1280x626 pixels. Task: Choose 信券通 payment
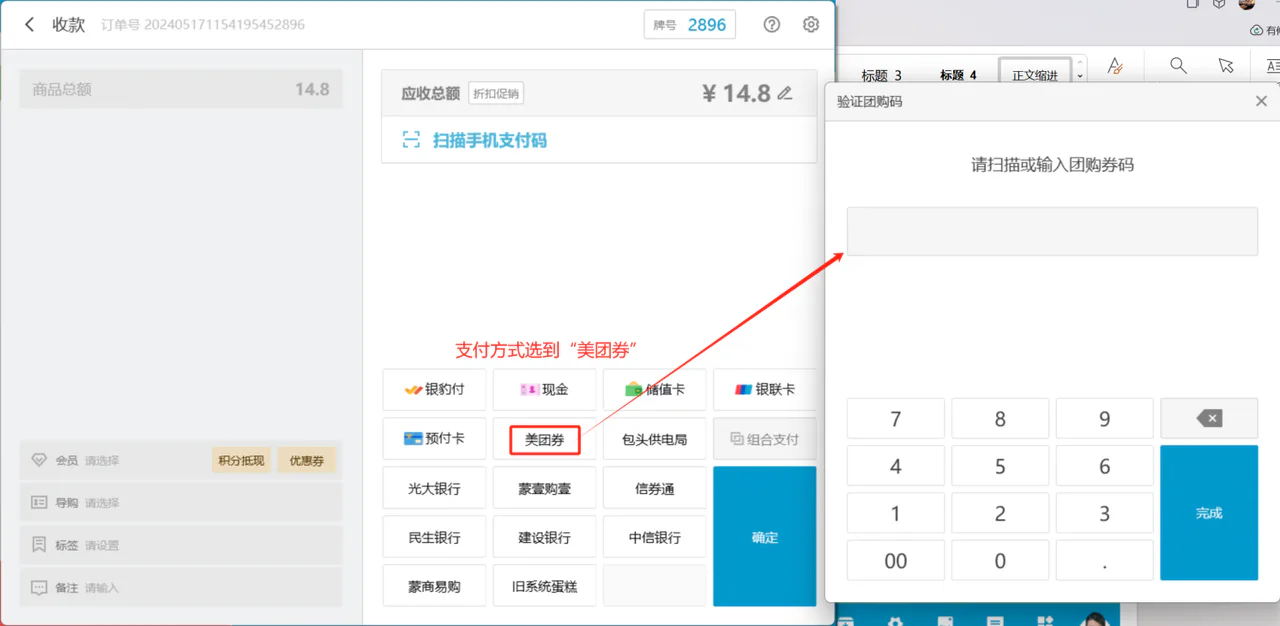(654, 488)
